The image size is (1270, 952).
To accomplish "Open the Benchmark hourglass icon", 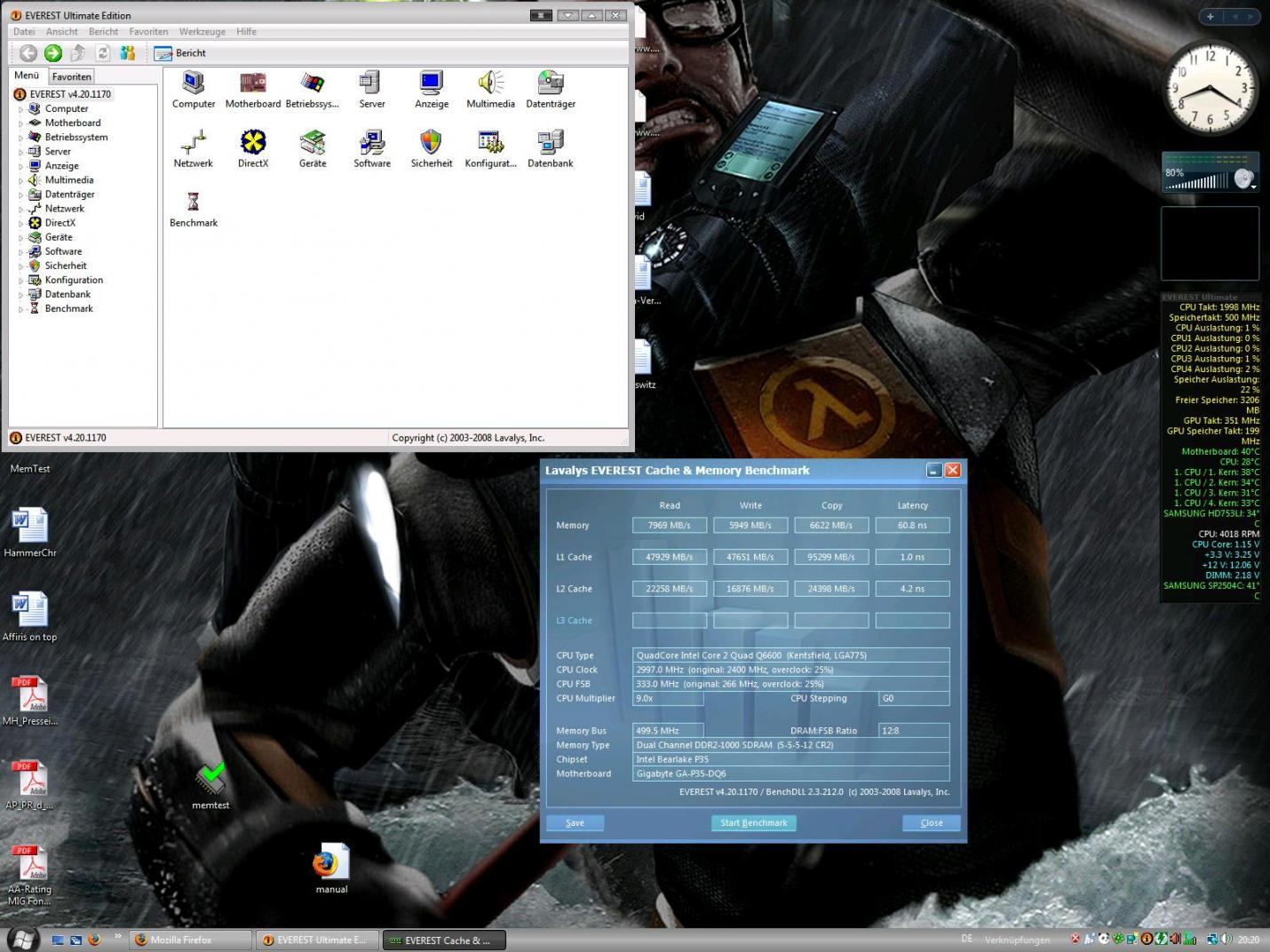I will pos(194,209).
